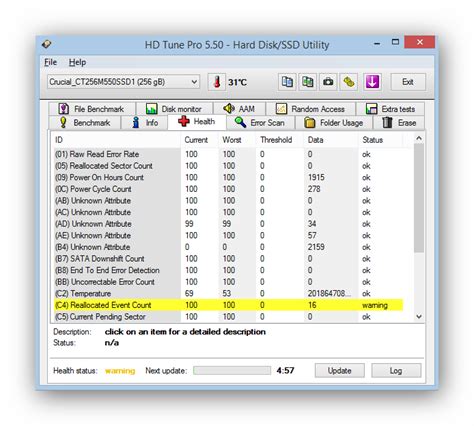Click the 2159 data value
Screen dimensions: 474x426
[316, 247]
